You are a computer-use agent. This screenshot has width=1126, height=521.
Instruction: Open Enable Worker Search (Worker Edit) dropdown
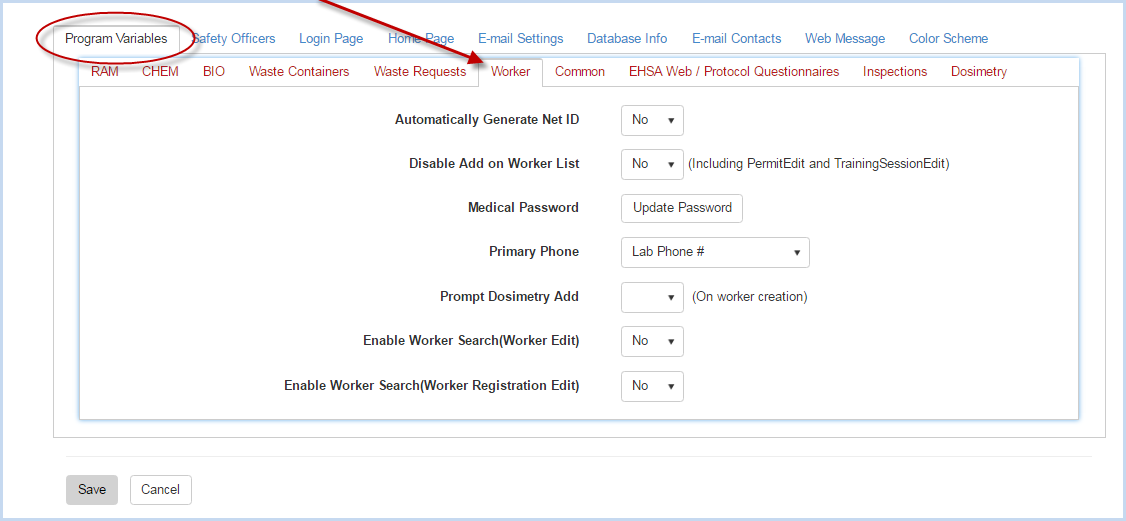[652, 341]
